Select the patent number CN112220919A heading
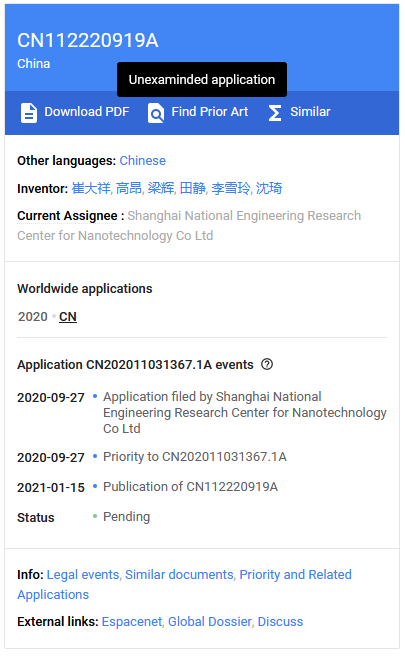Viewport: 405px width, 659px height. click(88, 41)
